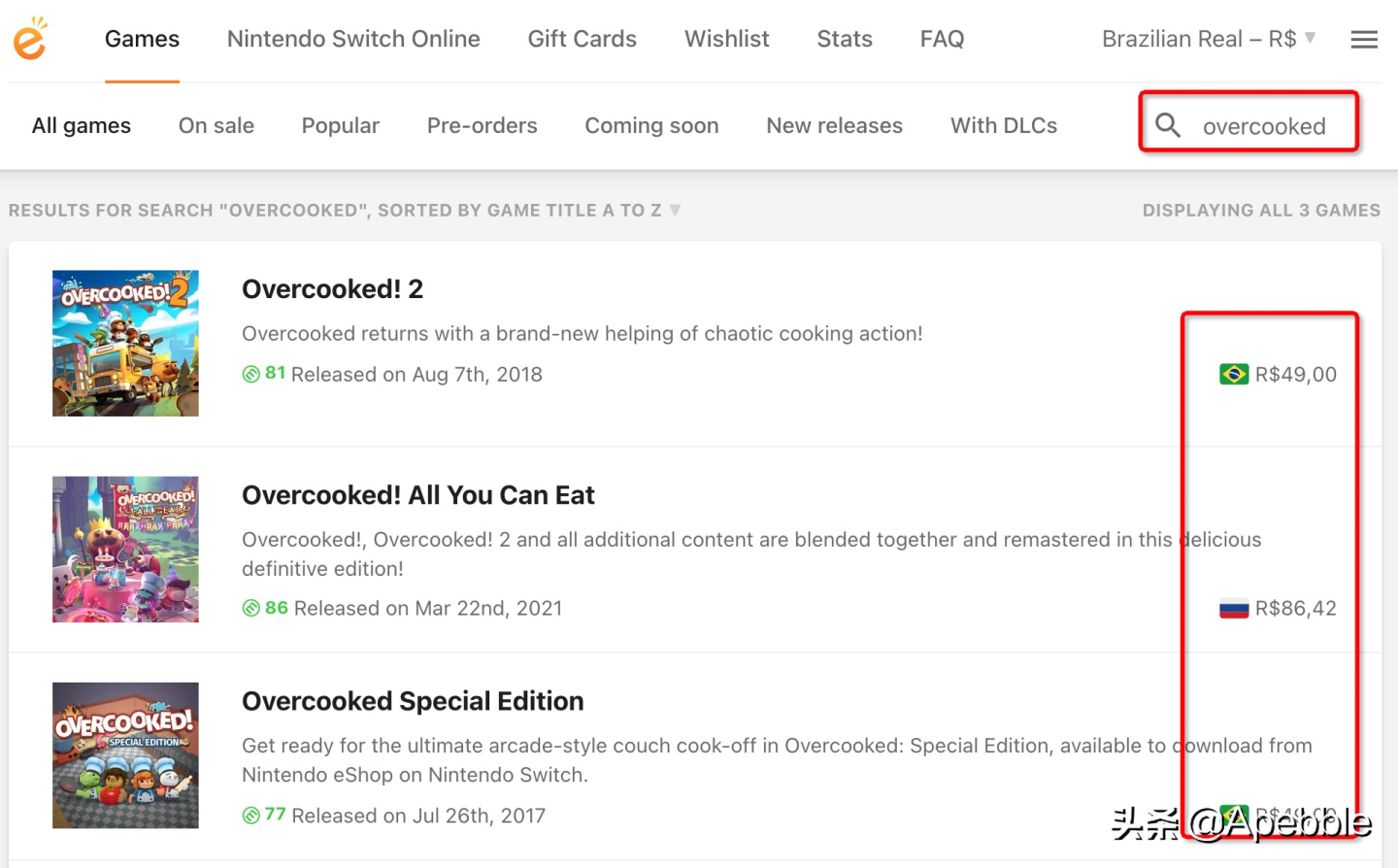Open the Brazilian Real currency dropdown
Screen dimensions: 1398x868
1209,39
